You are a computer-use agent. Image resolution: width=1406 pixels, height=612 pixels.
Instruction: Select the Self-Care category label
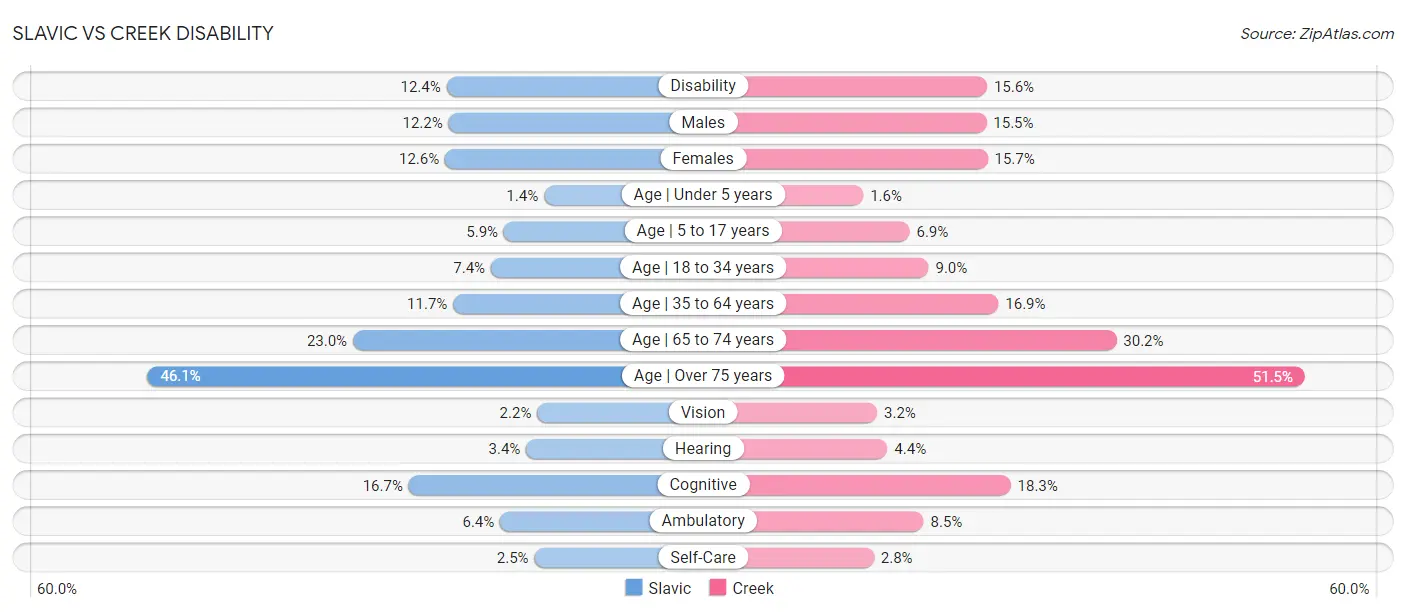703,557
